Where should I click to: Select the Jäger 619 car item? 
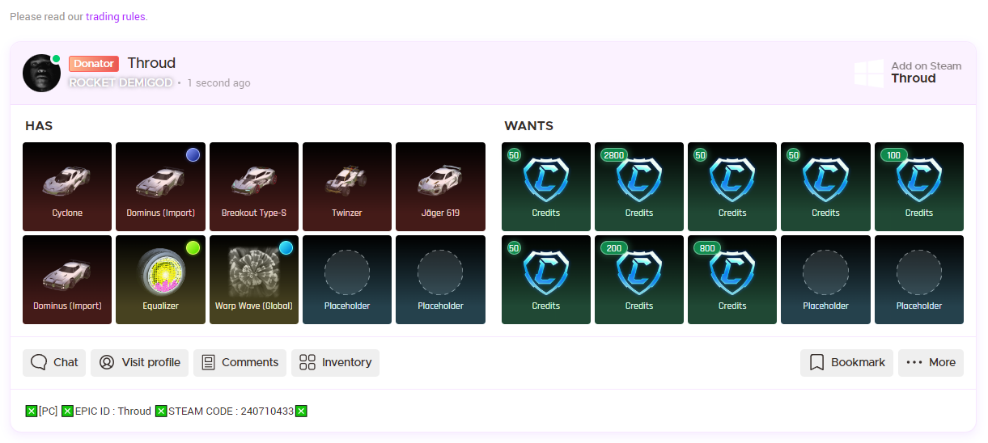tap(440, 187)
